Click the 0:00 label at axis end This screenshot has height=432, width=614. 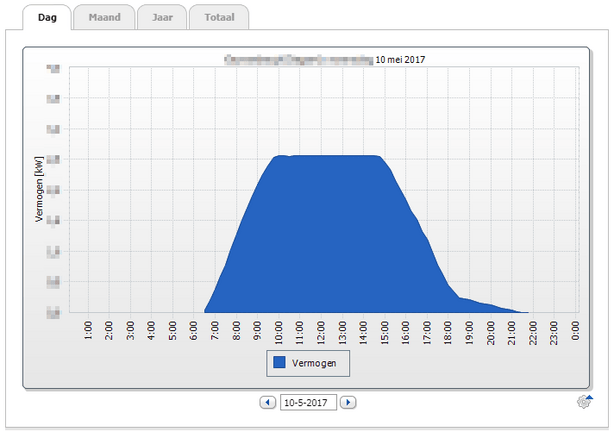click(x=576, y=331)
